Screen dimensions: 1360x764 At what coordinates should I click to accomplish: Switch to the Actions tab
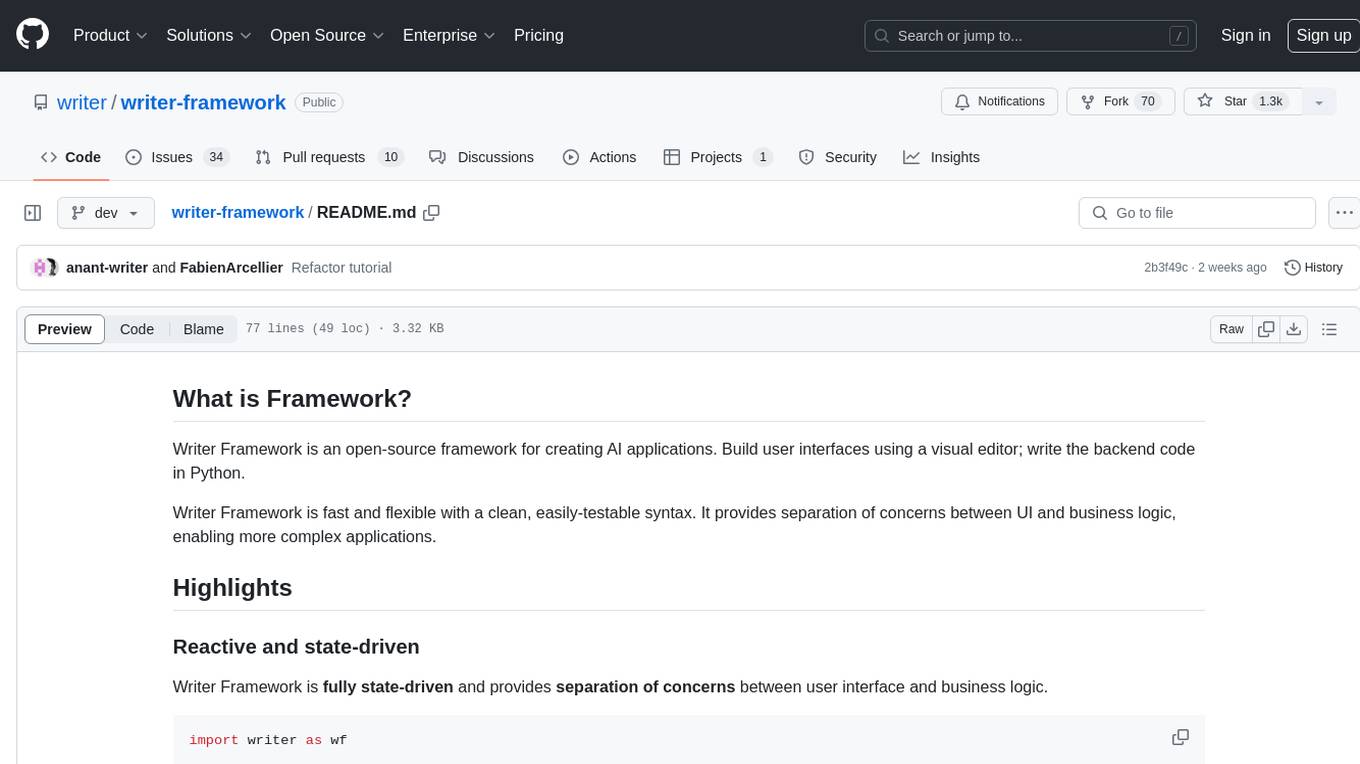[x=599, y=157]
